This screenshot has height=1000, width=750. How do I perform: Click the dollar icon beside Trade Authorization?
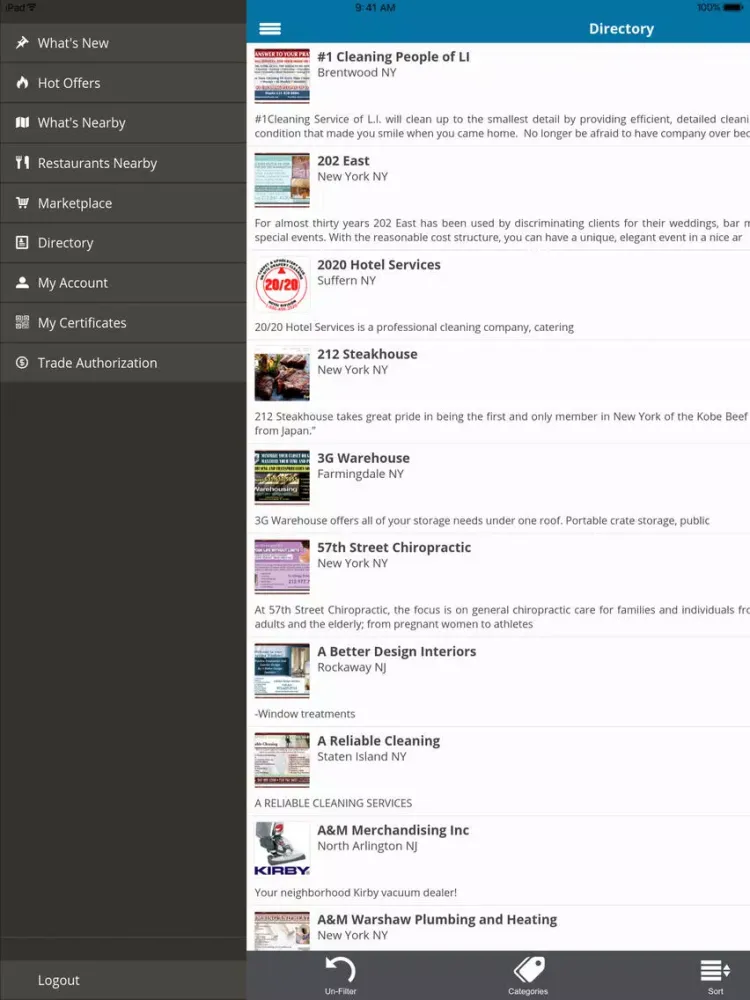point(22,362)
